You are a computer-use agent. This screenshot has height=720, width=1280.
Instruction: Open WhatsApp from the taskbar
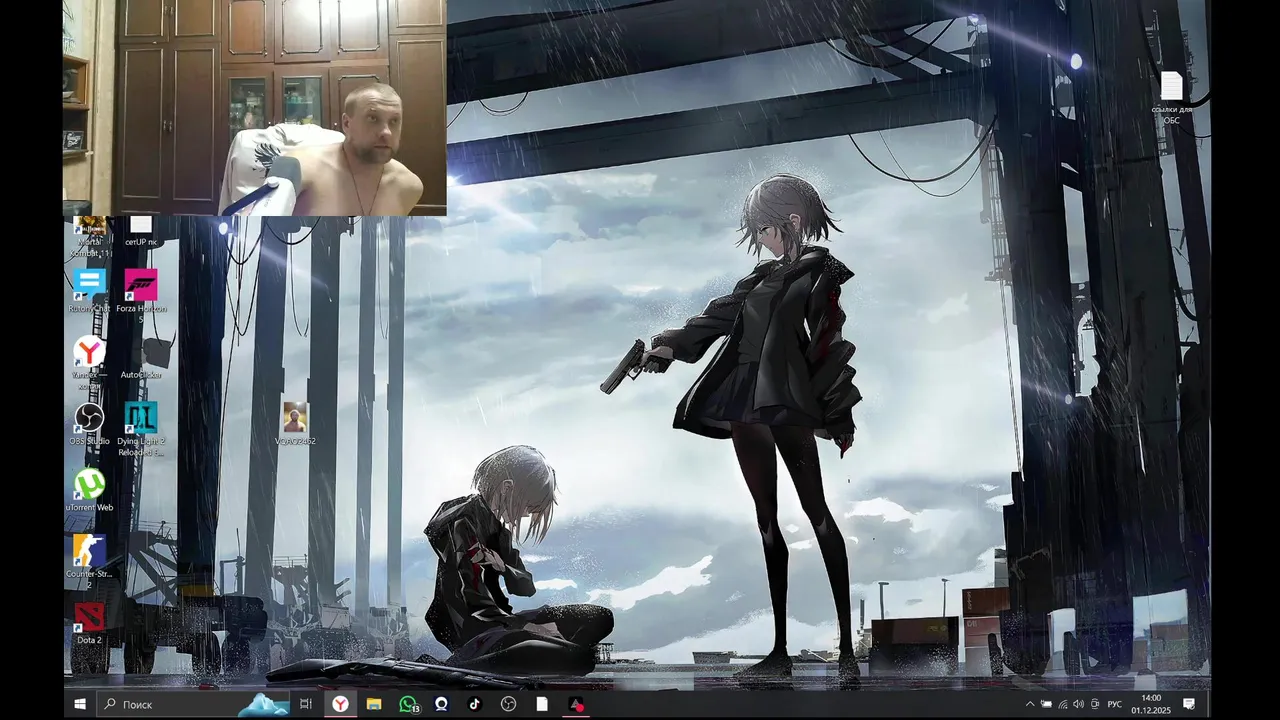coord(408,704)
